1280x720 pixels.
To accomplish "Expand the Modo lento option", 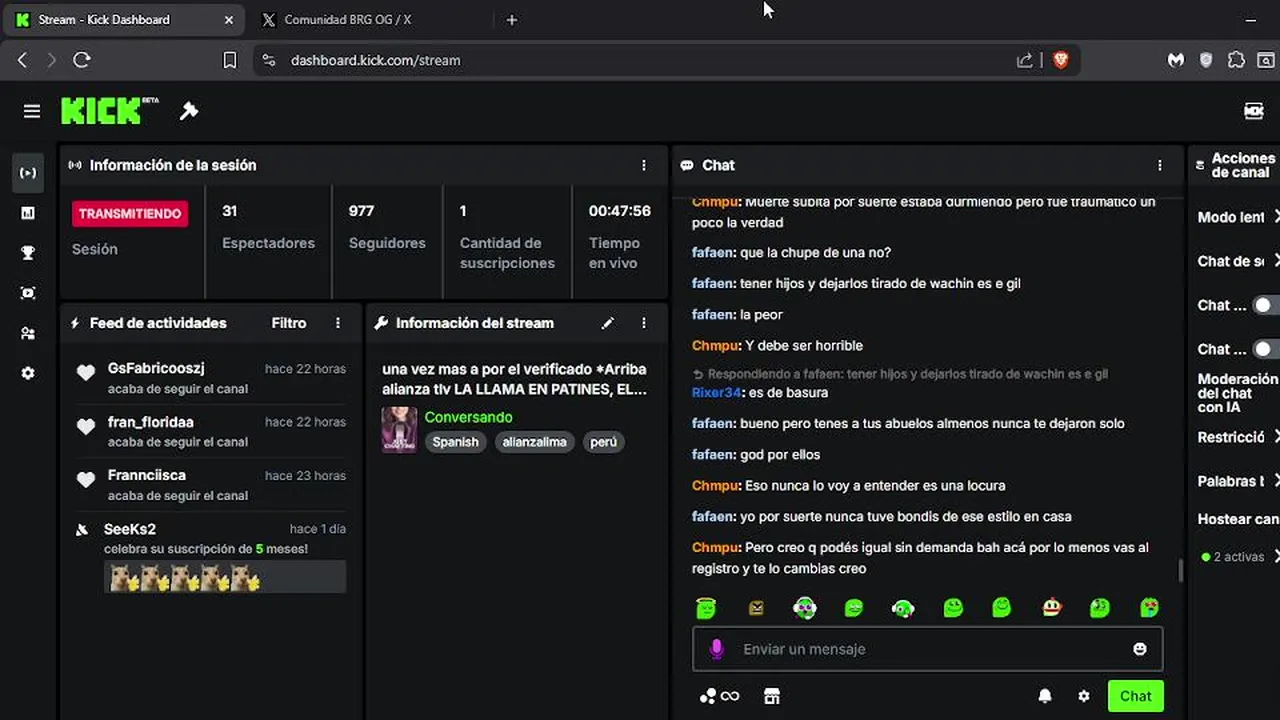I will (x=1238, y=217).
